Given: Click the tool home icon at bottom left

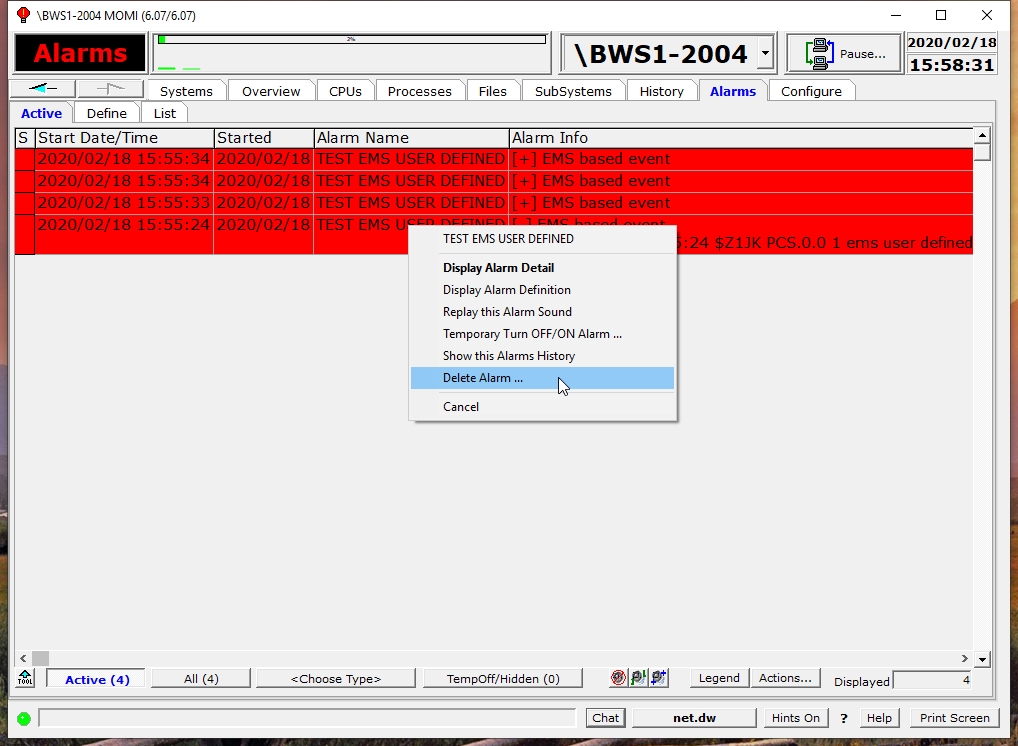Looking at the screenshot, I should point(25,678).
